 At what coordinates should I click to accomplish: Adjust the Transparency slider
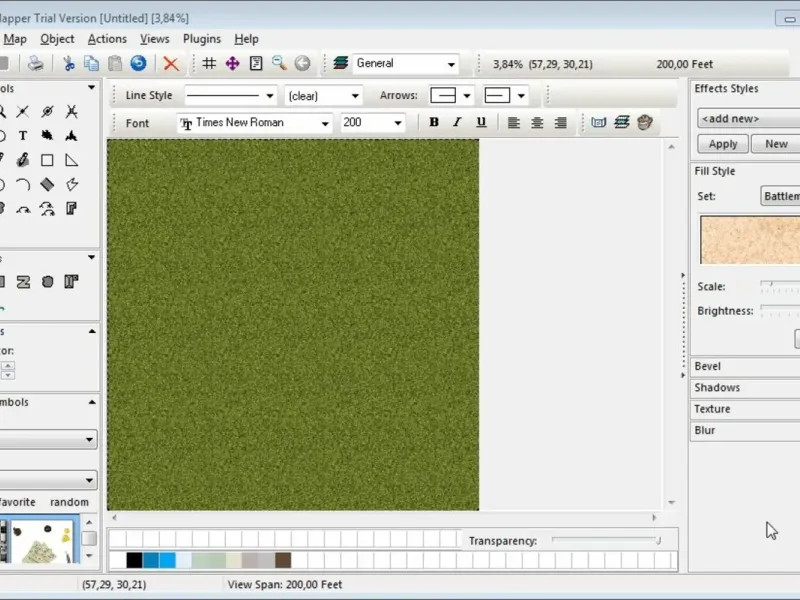[607, 540]
